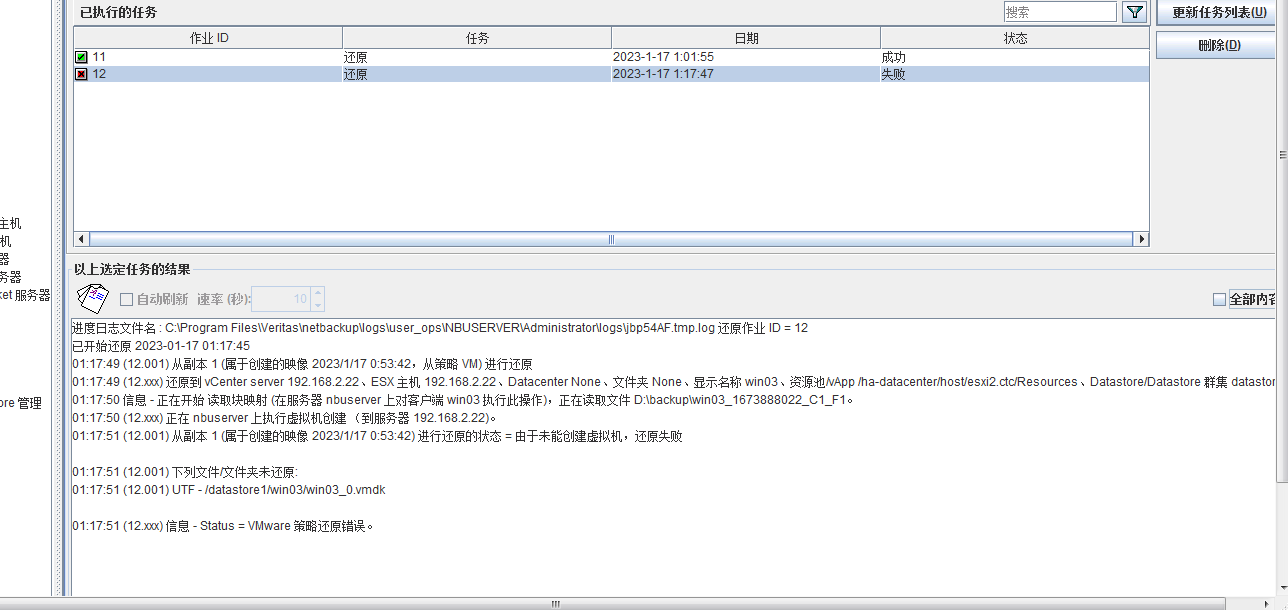Click the task table horizontal scrollbar thumb
Screen dimensions: 1288x610
pos(611,240)
